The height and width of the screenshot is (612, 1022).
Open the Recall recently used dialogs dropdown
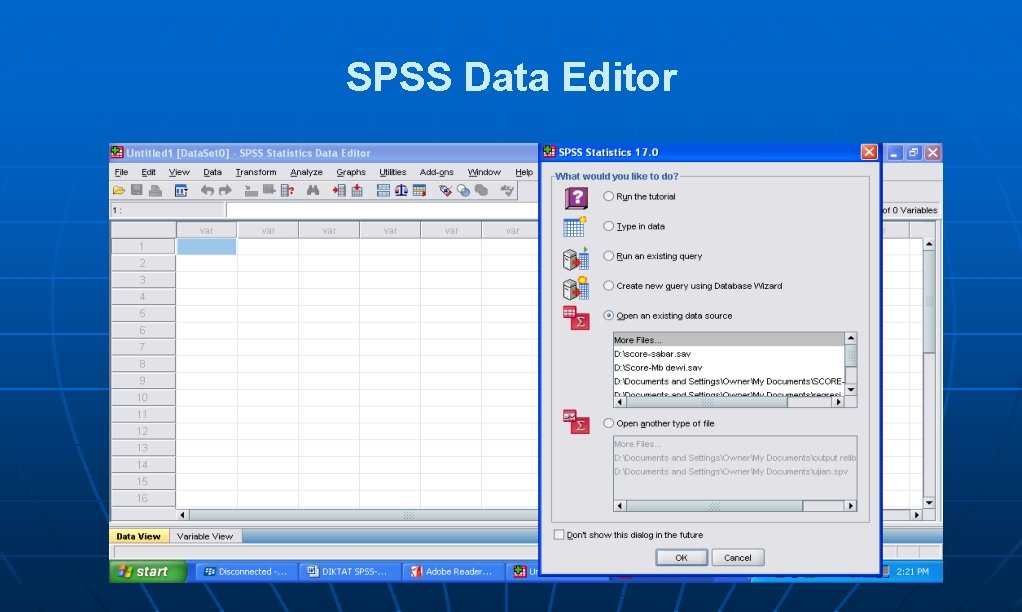tap(181, 190)
